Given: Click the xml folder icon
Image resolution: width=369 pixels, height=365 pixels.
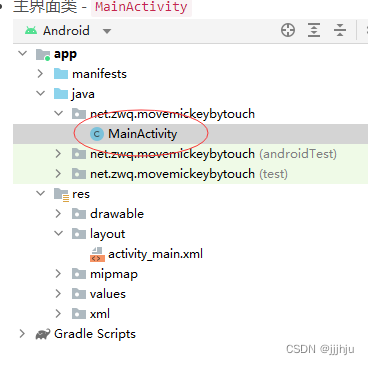Looking at the screenshot, I should click(79, 314).
